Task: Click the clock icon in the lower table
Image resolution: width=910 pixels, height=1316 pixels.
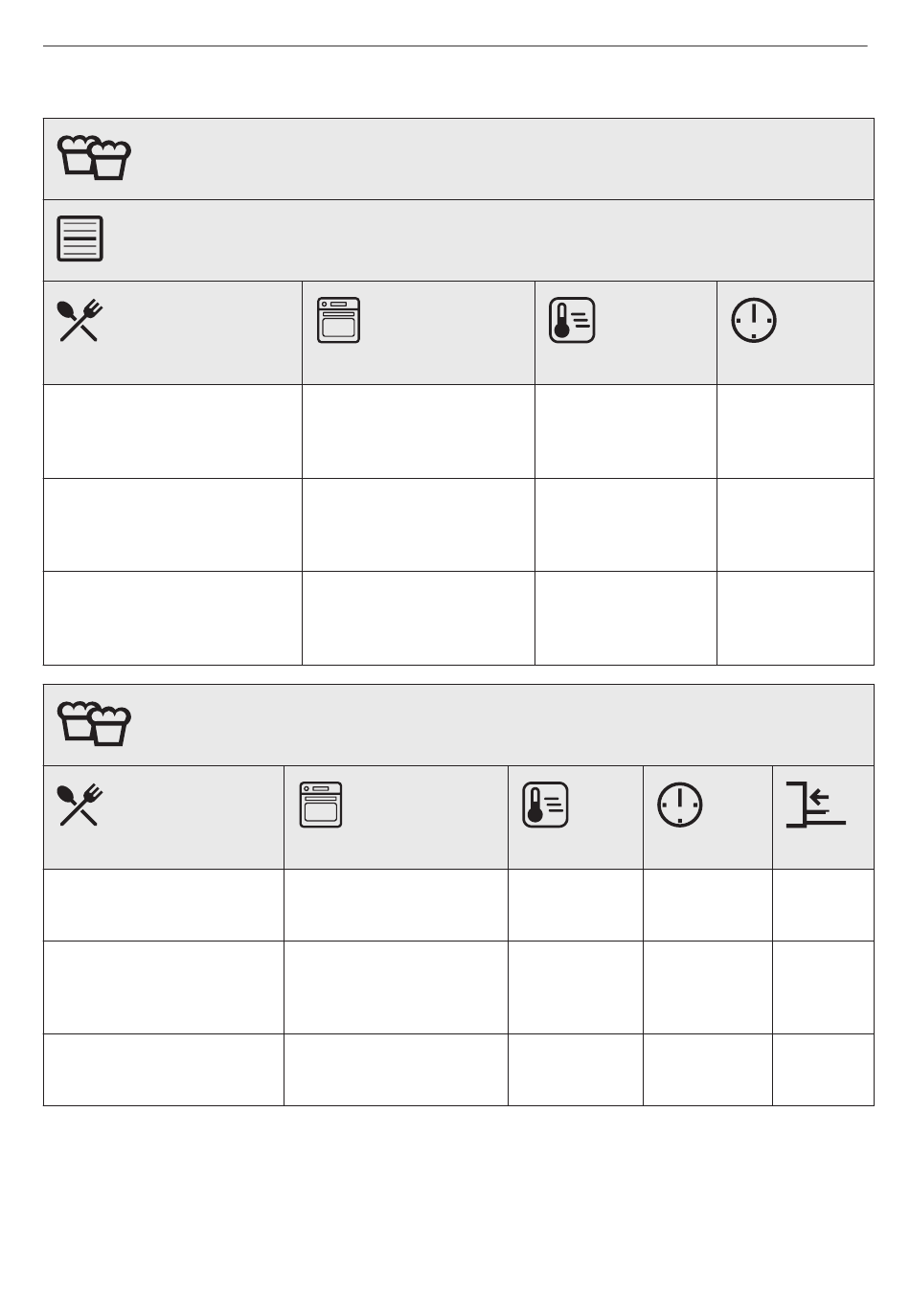Action: pyautogui.click(x=680, y=805)
